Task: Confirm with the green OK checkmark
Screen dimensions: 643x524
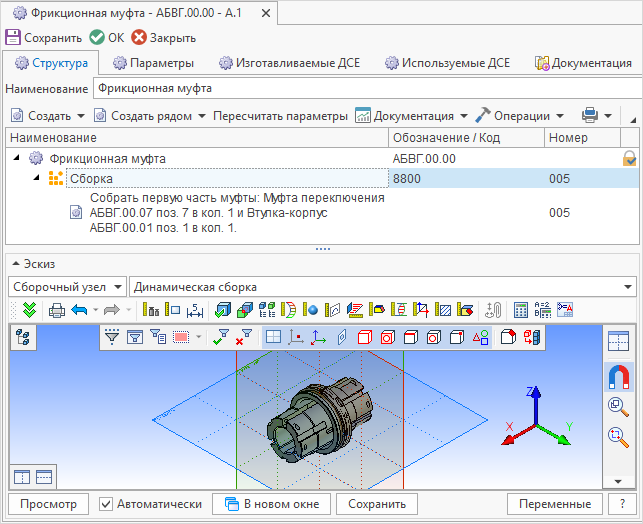Action: (97, 37)
